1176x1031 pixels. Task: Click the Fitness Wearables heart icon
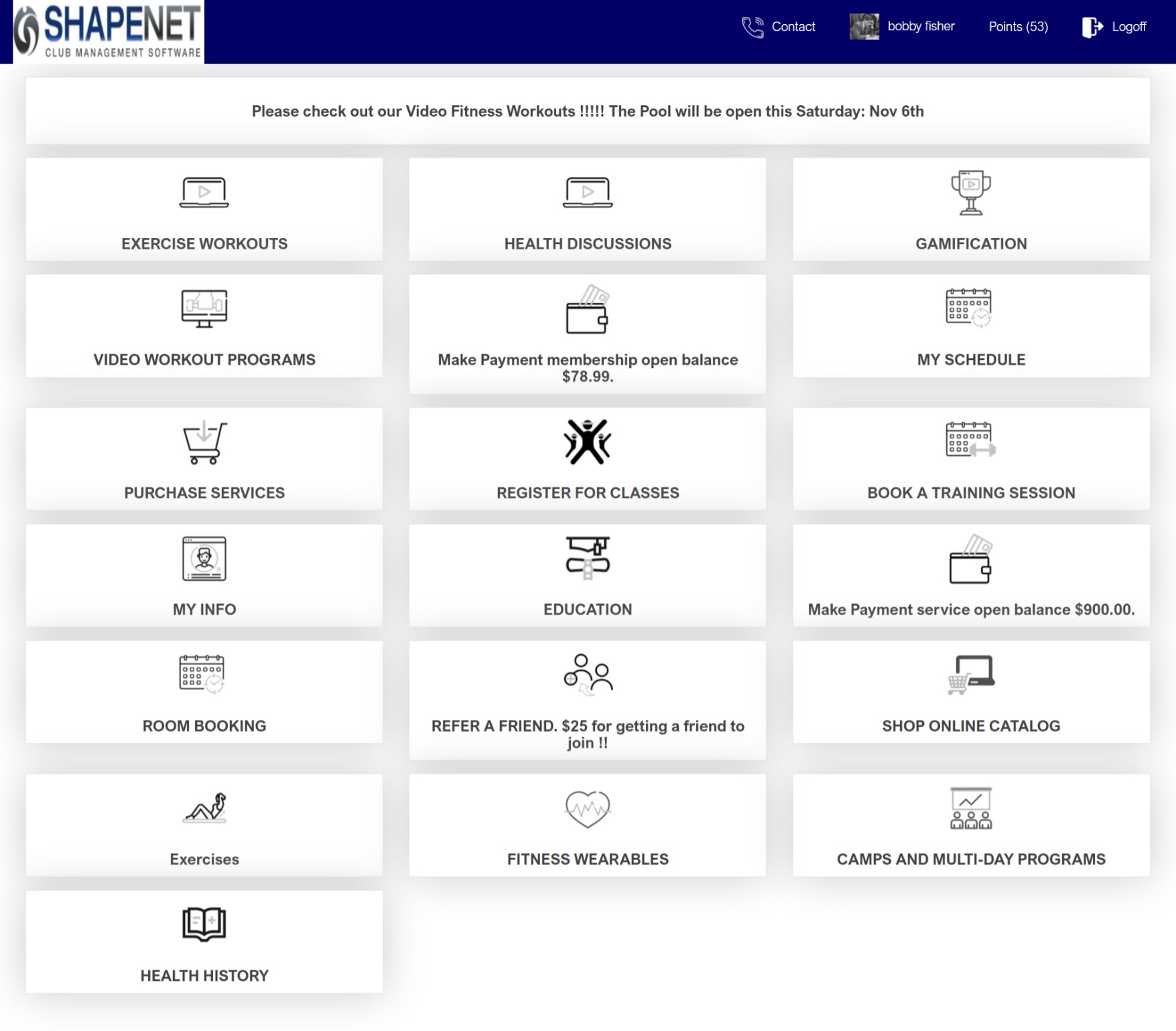[x=587, y=809]
